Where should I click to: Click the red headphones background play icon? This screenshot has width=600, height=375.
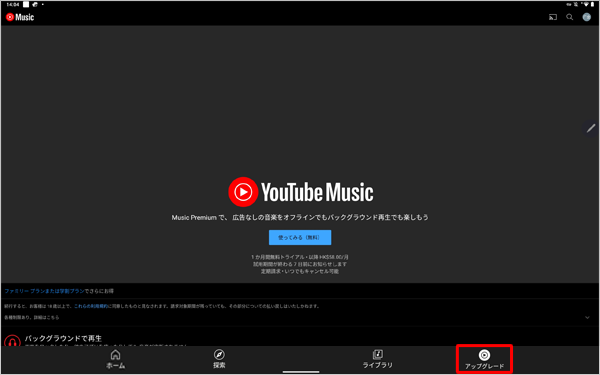click(x=12, y=341)
